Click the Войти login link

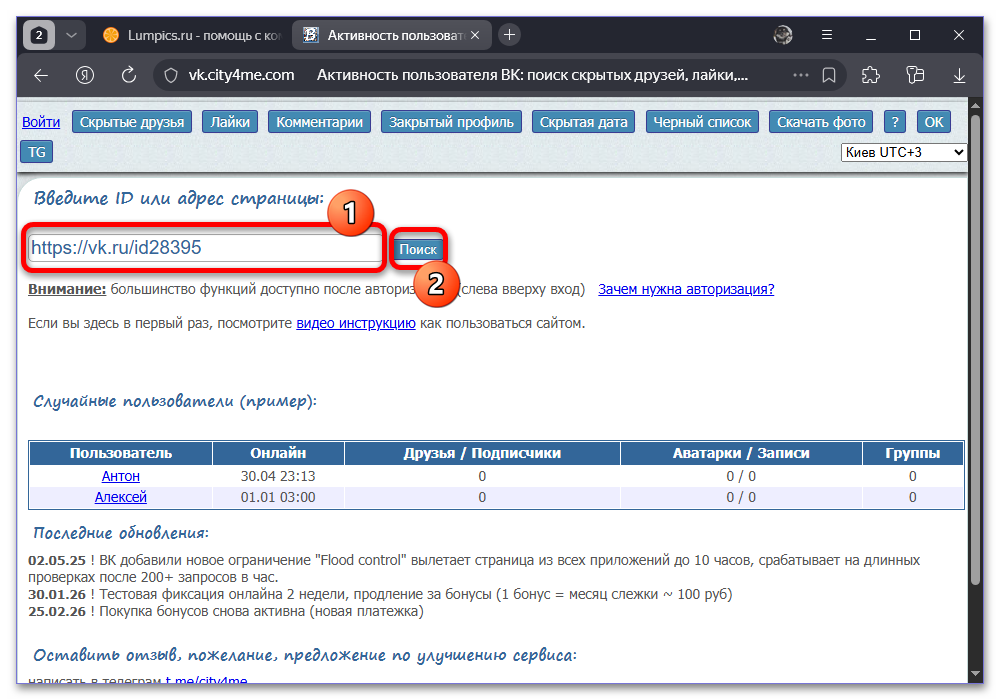(41, 122)
